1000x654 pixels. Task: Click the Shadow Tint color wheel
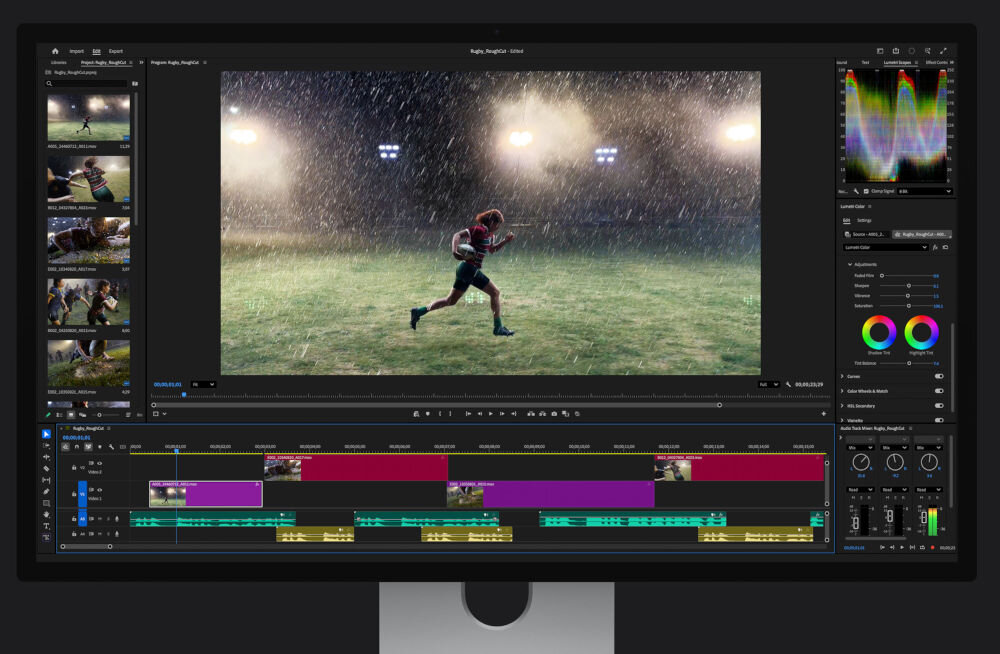tap(877, 334)
